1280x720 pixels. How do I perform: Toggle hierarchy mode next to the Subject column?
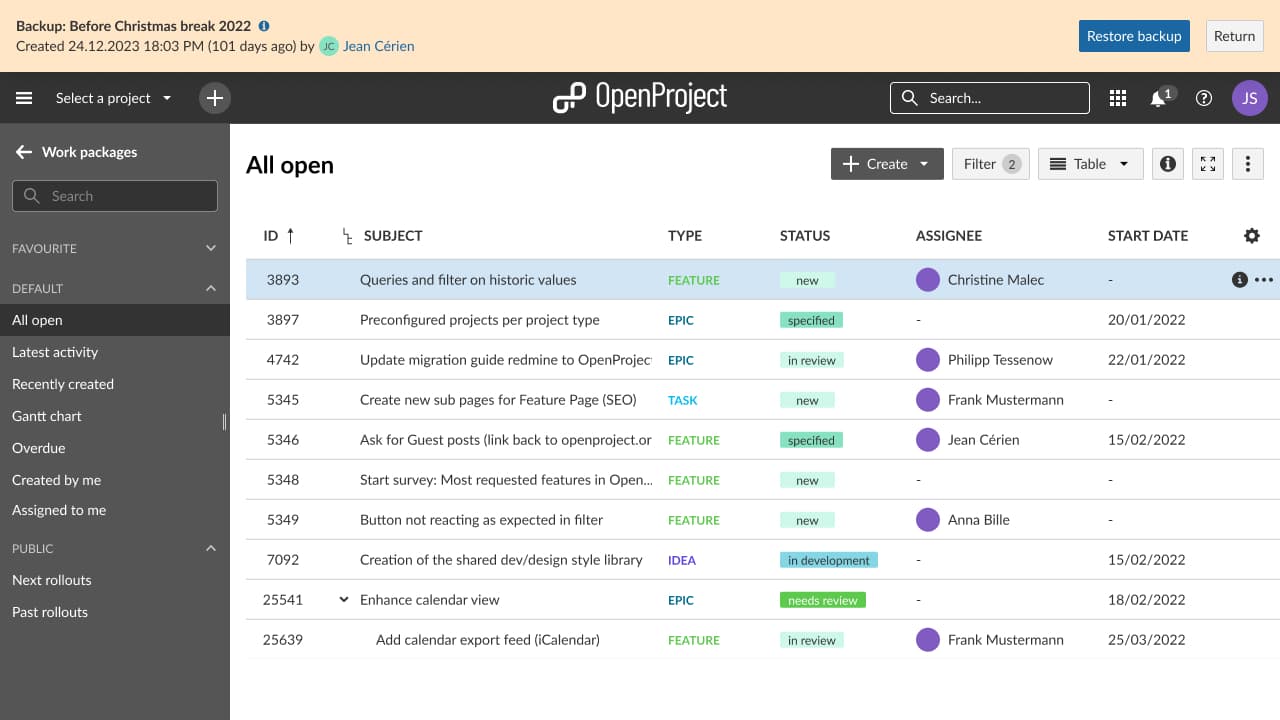347,236
